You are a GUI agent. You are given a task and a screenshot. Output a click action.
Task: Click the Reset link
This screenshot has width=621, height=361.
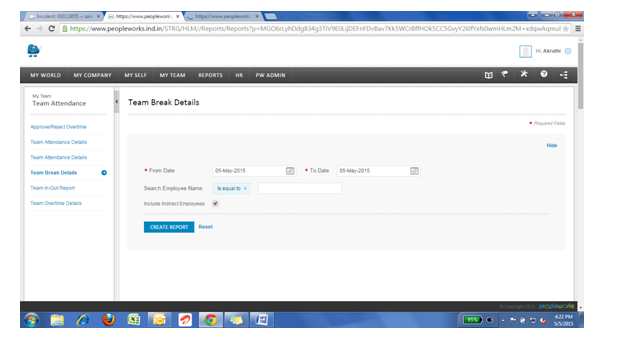(206, 227)
